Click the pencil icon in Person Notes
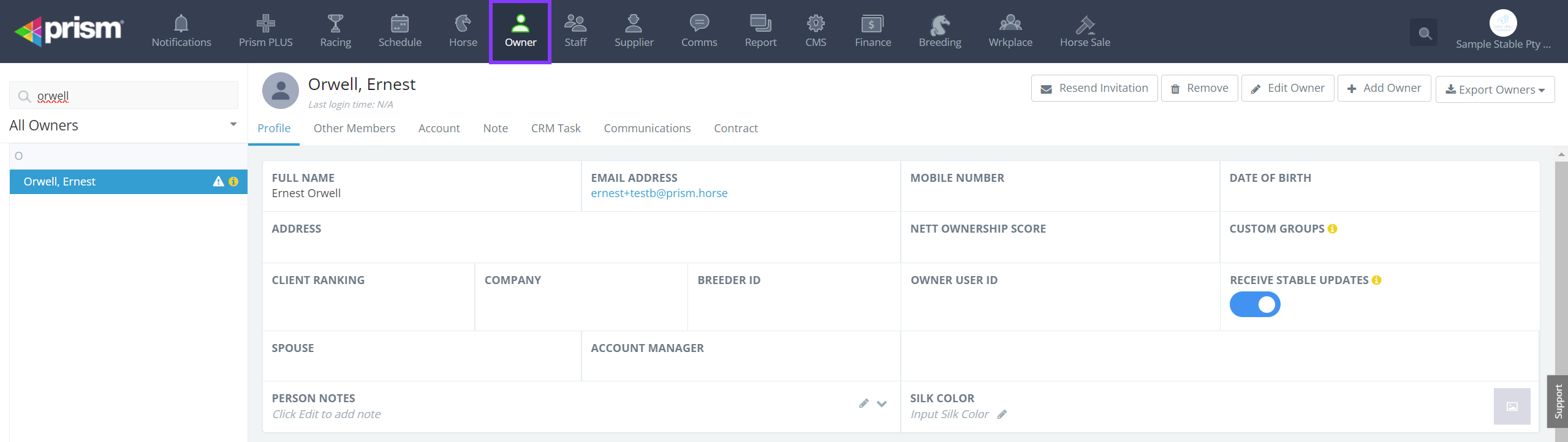 (863, 403)
